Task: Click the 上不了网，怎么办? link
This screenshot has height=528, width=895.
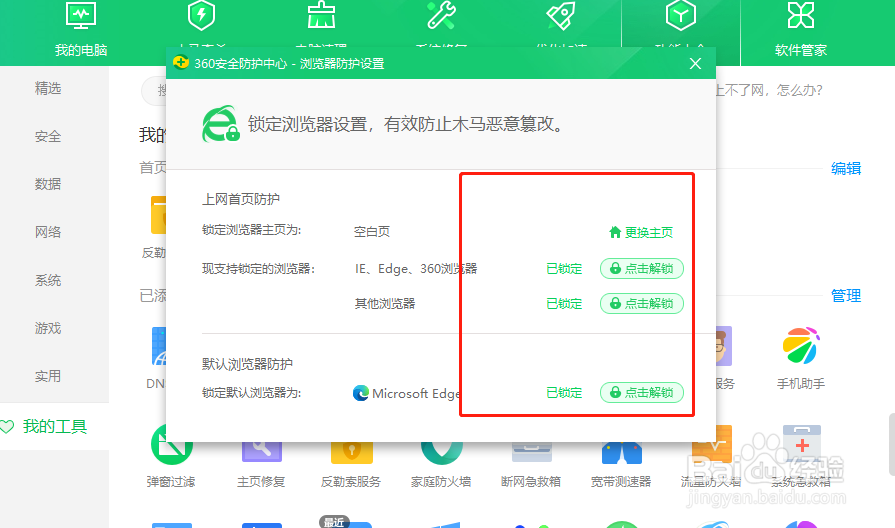Action: click(x=769, y=90)
